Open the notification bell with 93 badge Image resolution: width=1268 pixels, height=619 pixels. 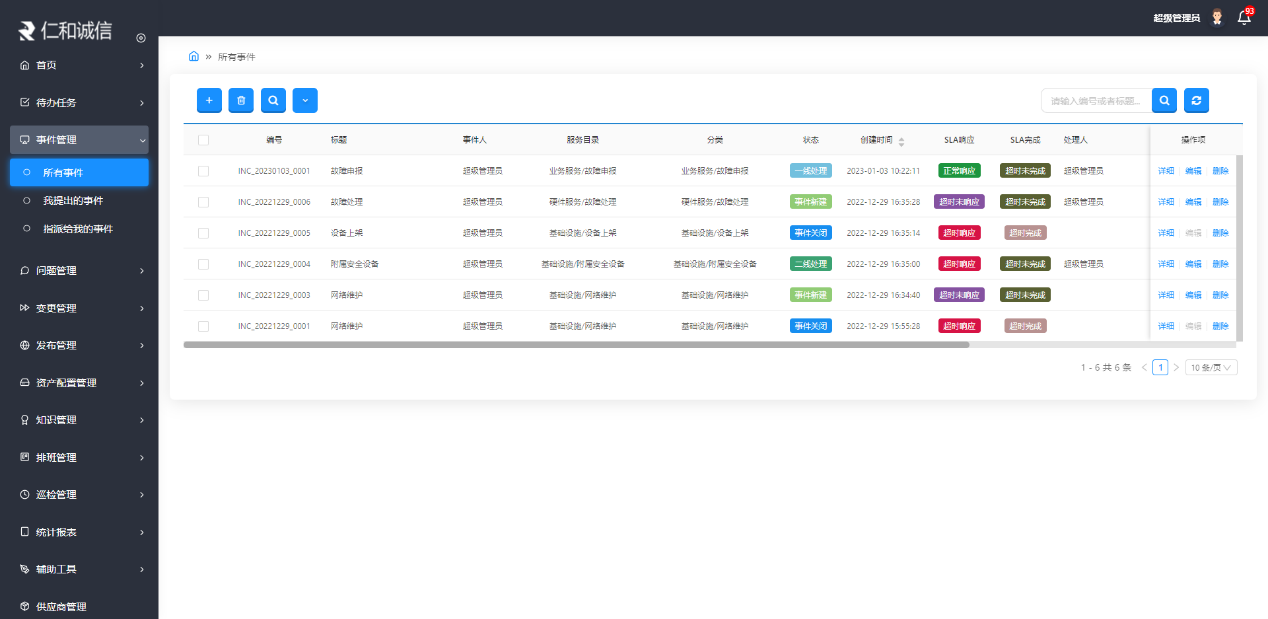[1244, 17]
